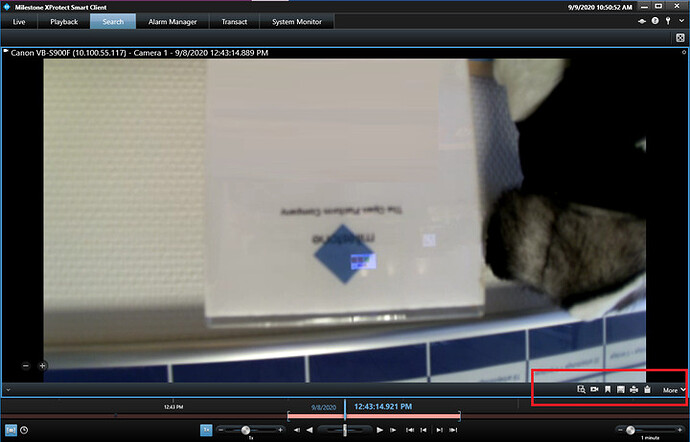The width and height of the screenshot is (690, 442).
Task: Click the key login status icon
Action: coord(668,21)
